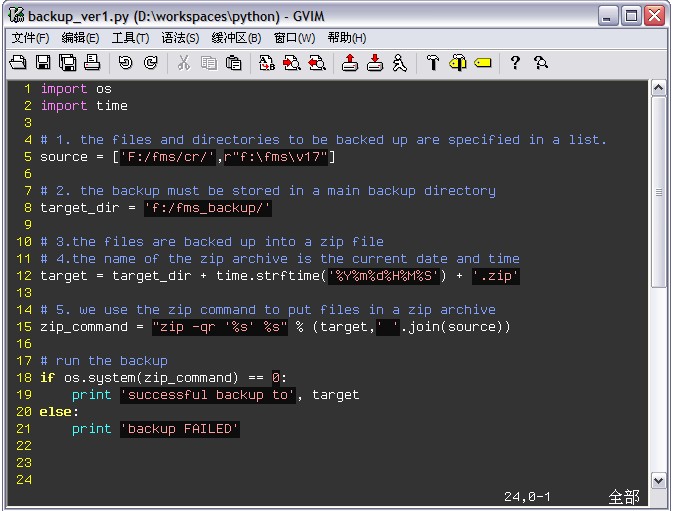The height and width of the screenshot is (511, 673).
Task: Click the cursor position '24,0-1' in status
Action: point(527,496)
